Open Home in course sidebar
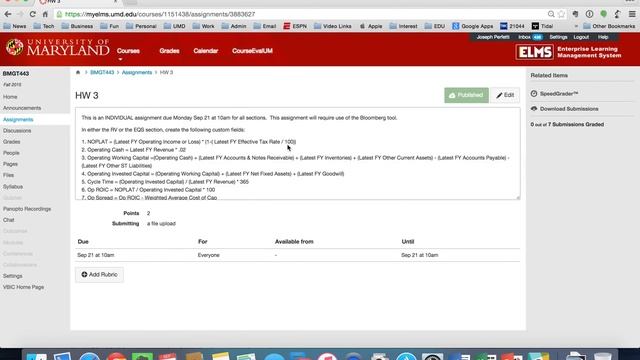Image resolution: width=640 pixels, height=360 pixels. (x=10, y=97)
